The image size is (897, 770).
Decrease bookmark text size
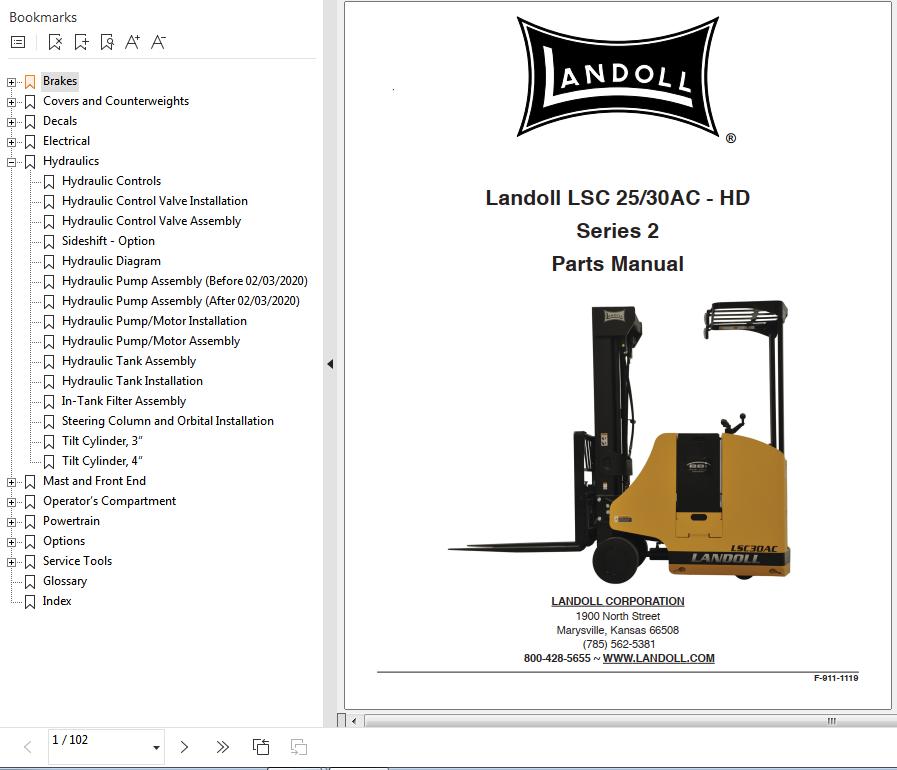coord(158,42)
